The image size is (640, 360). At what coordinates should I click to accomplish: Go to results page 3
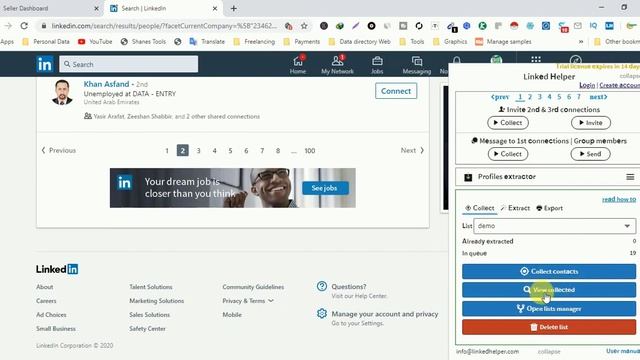(198, 151)
